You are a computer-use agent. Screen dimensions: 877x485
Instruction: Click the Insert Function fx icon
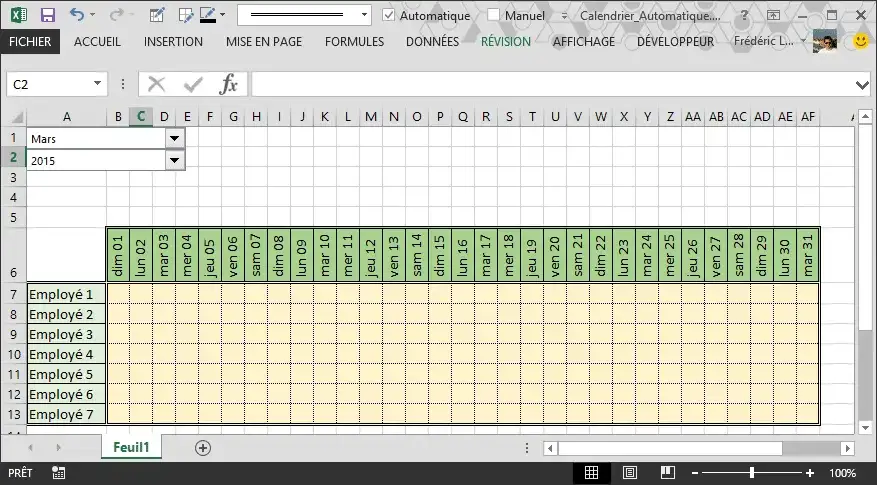(x=229, y=85)
